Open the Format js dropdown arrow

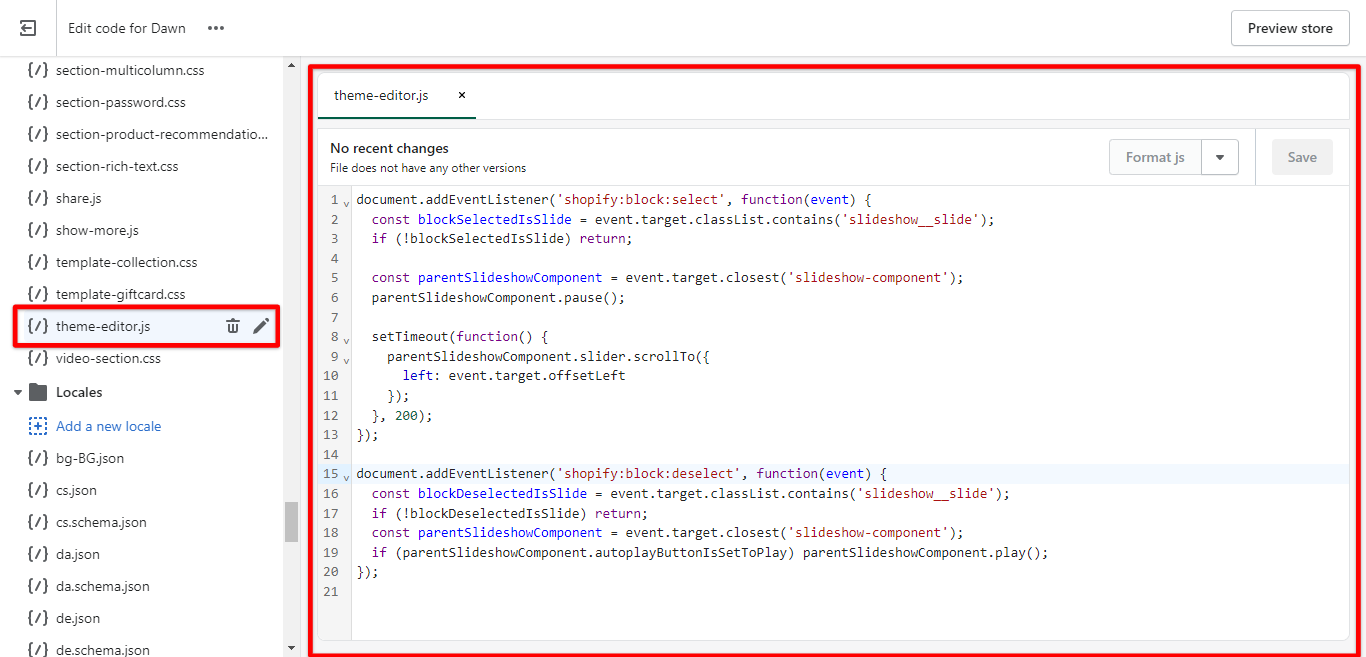coord(1220,157)
